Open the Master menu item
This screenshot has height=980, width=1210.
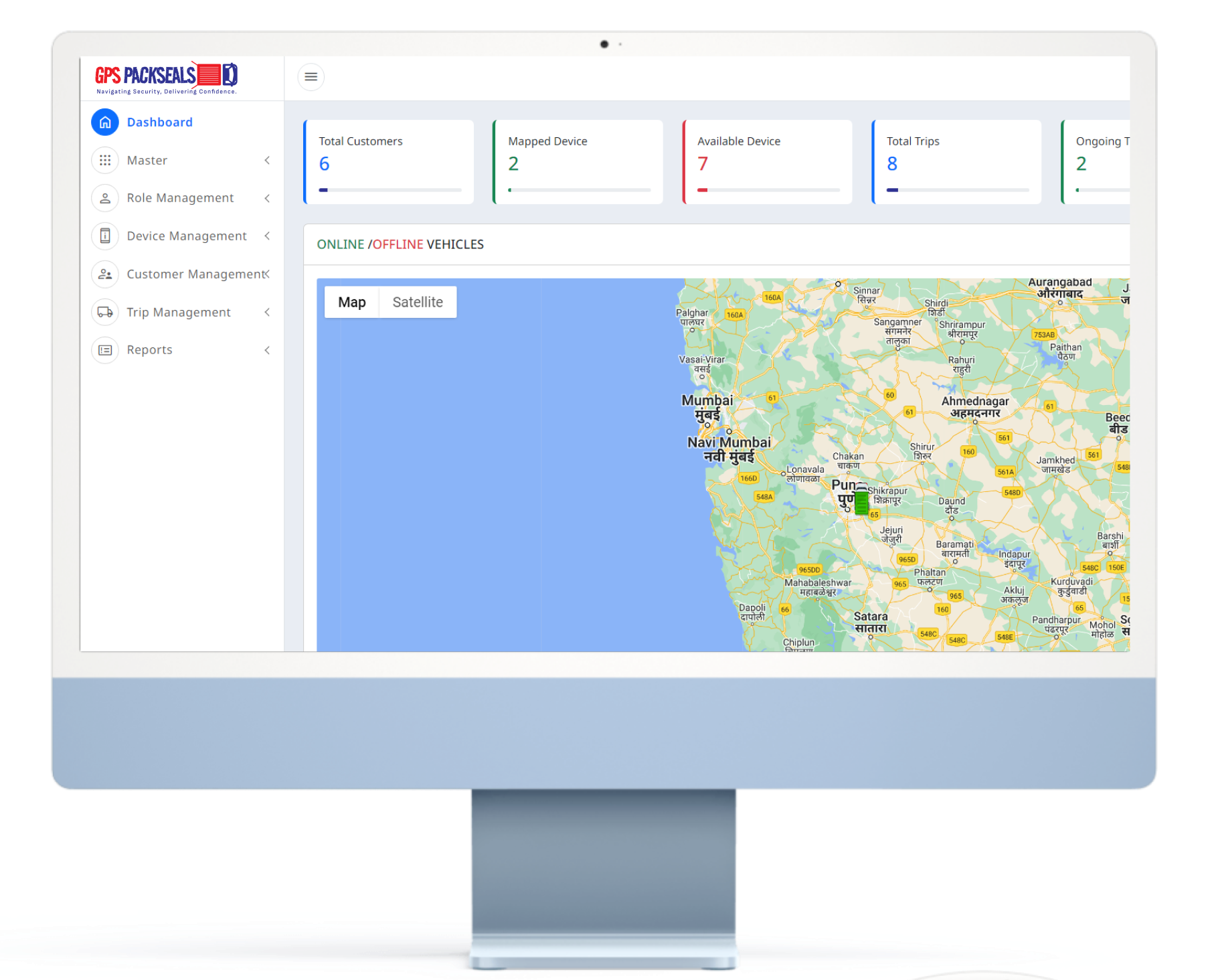coord(182,160)
